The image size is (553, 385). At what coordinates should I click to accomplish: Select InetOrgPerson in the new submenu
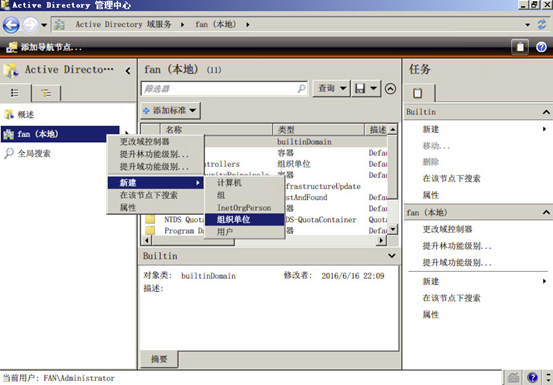click(x=244, y=208)
